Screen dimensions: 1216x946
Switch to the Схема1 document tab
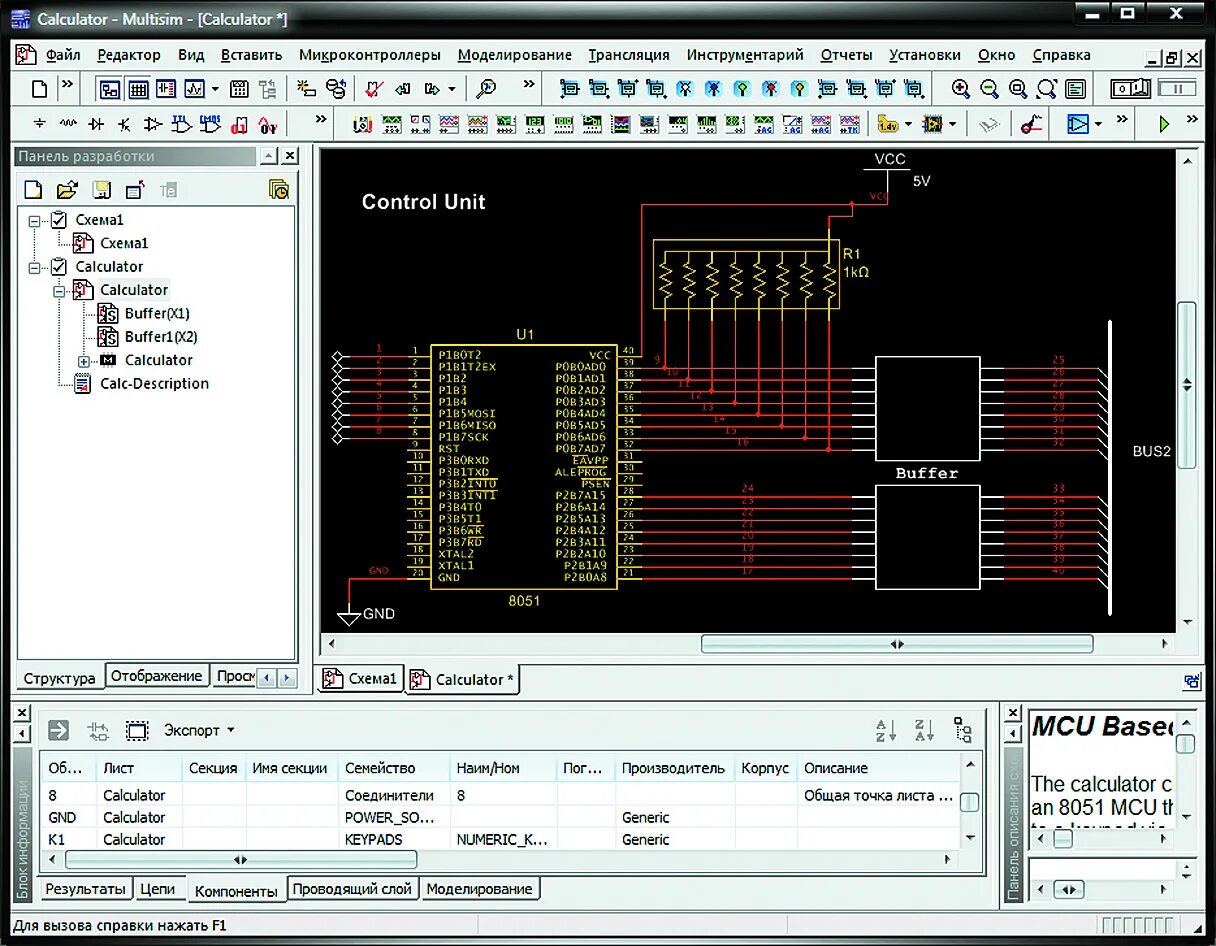click(361, 678)
